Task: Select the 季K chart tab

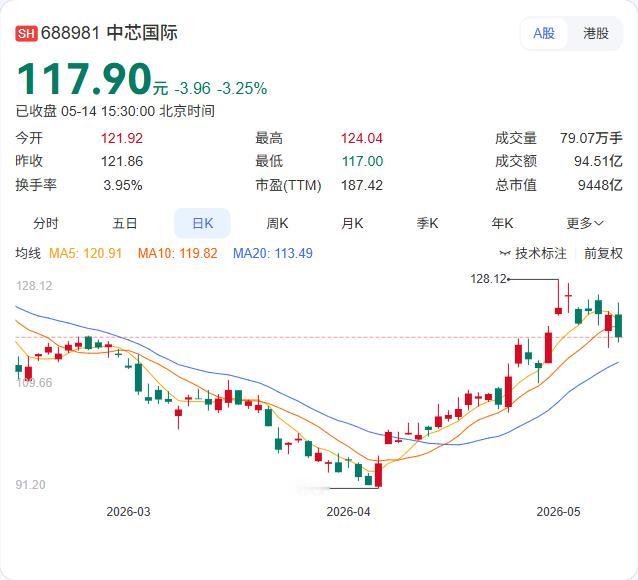Action: (x=427, y=223)
